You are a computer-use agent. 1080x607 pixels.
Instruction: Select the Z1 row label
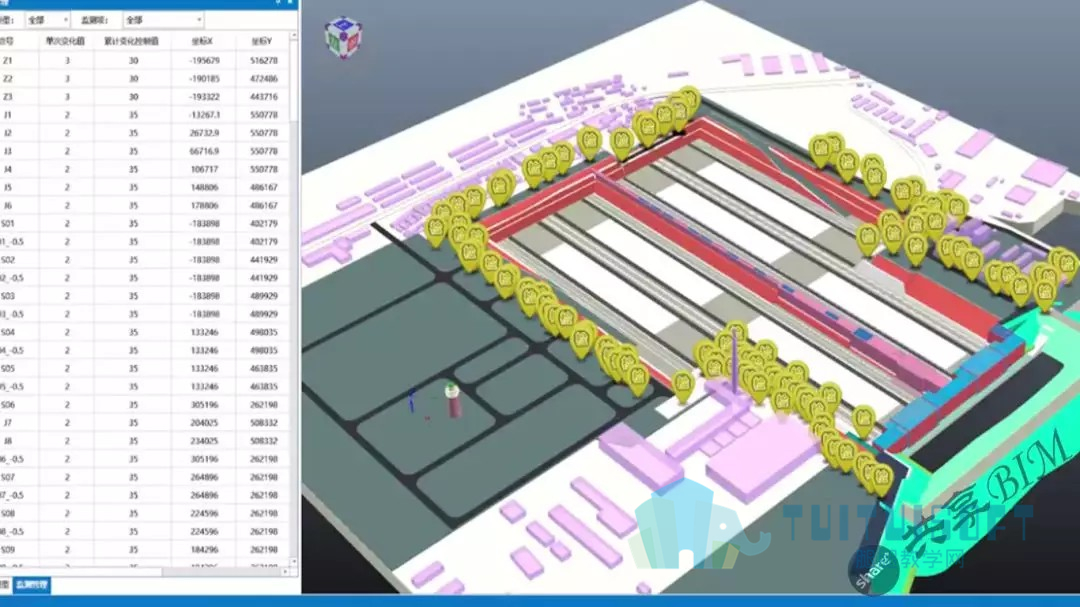(x=8, y=61)
